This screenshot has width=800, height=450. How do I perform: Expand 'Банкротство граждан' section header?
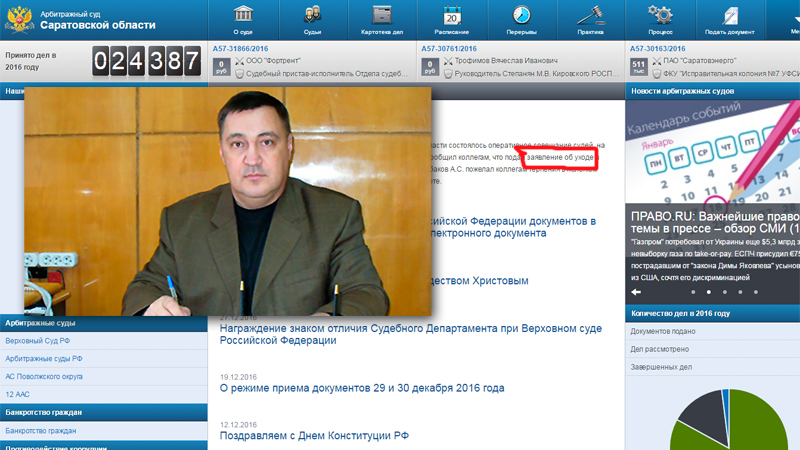(x=41, y=412)
